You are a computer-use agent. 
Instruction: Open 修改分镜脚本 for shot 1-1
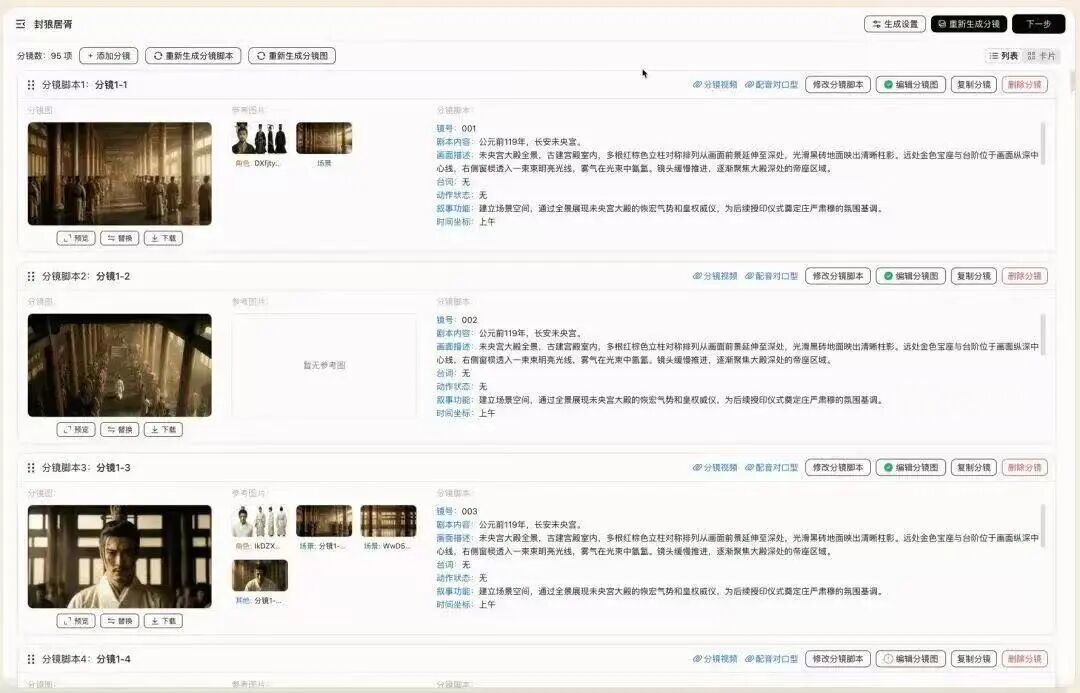(x=836, y=84)
